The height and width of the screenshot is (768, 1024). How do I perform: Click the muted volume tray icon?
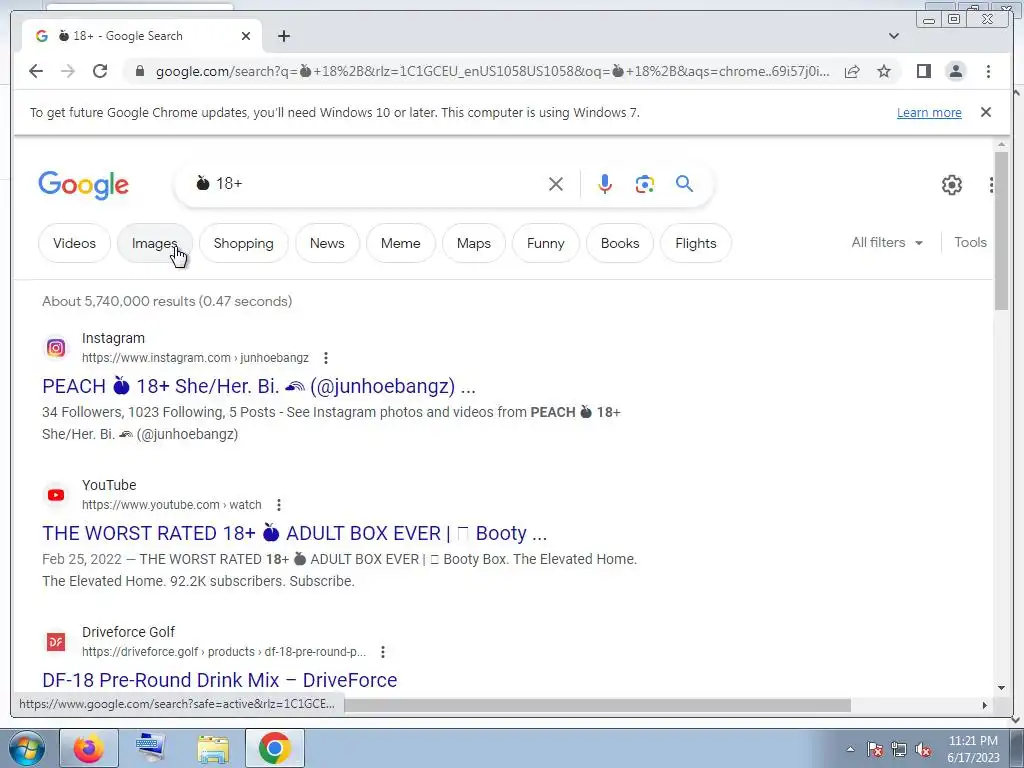coord(923,750)
